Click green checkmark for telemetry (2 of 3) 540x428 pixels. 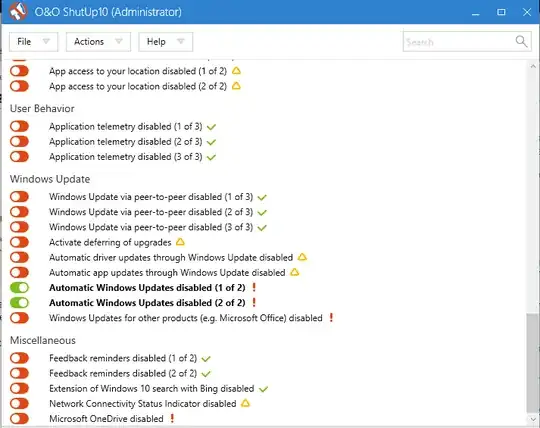[211, 142]
